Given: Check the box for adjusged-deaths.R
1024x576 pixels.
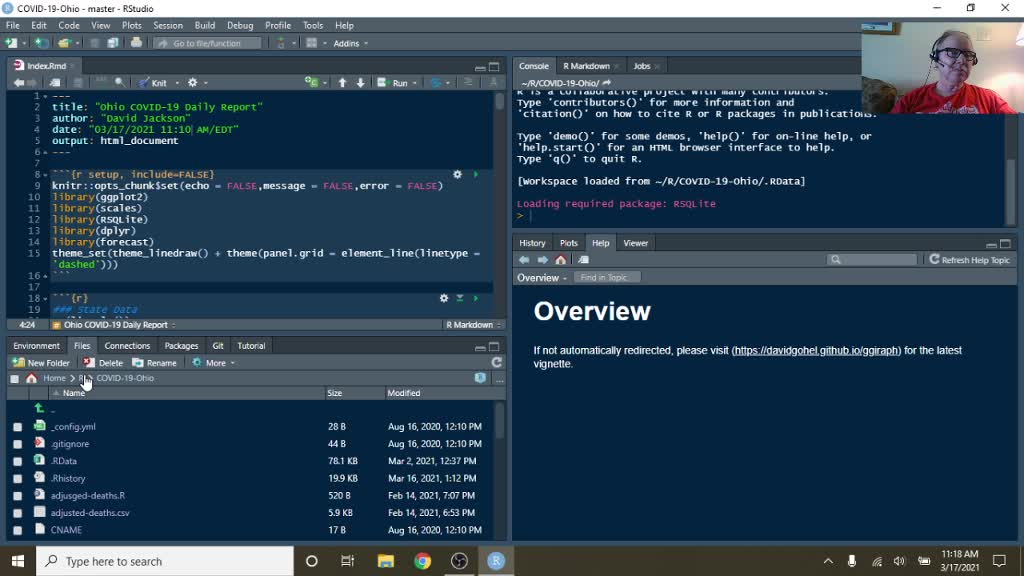Looking at the screenshot, I should [18, 496].
